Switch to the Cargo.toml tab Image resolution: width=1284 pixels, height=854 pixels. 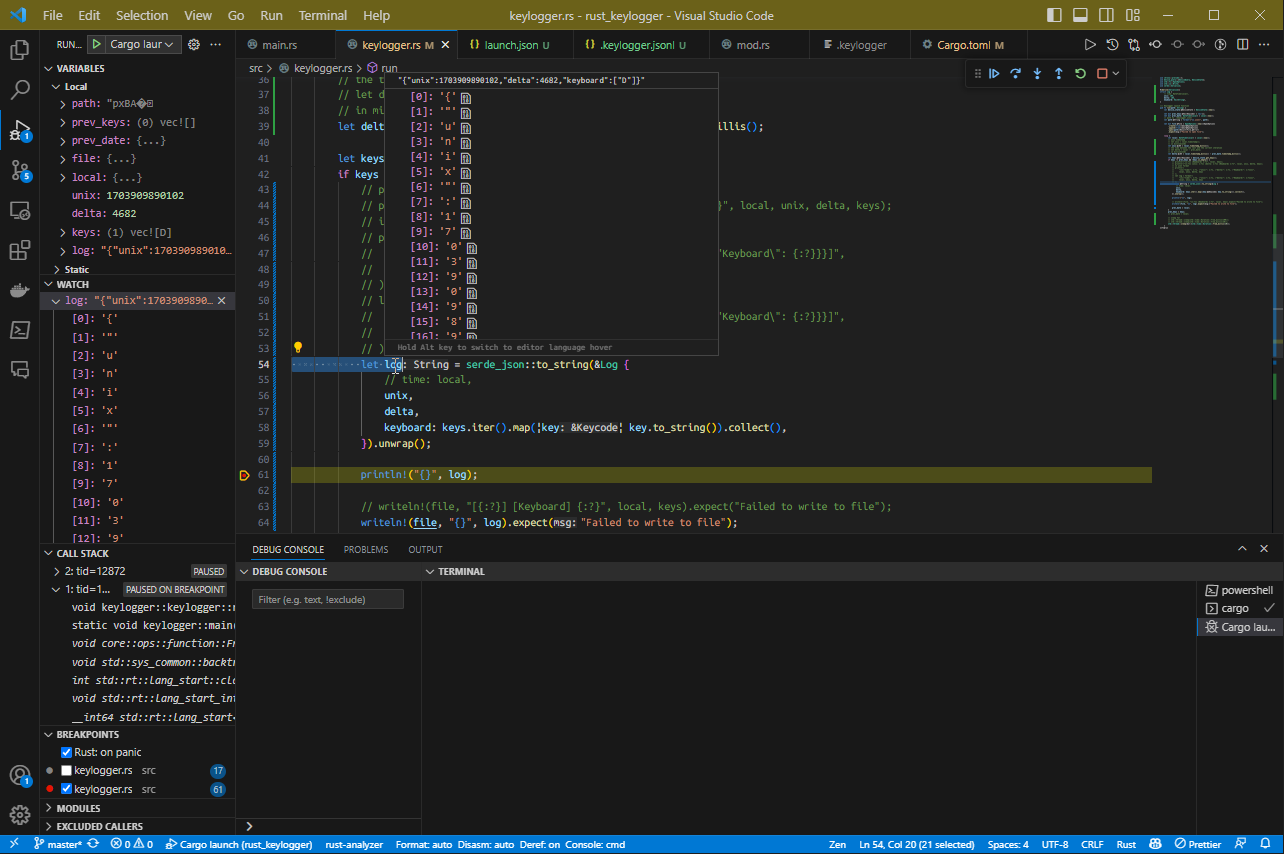pyautogui.click(x=963, y=44)
